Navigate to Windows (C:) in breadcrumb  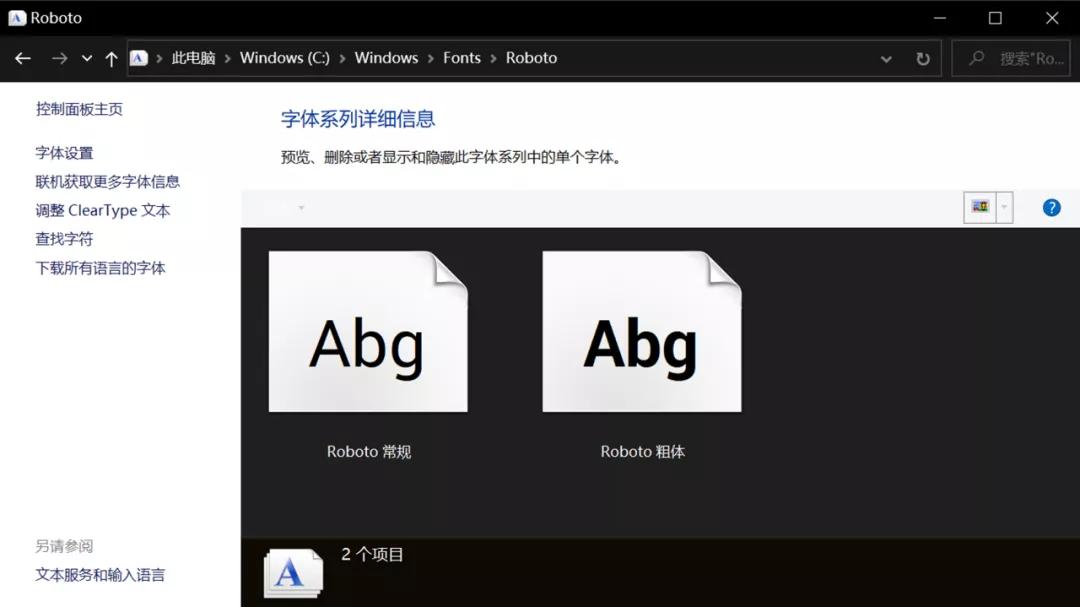click(x=284, y=58)
